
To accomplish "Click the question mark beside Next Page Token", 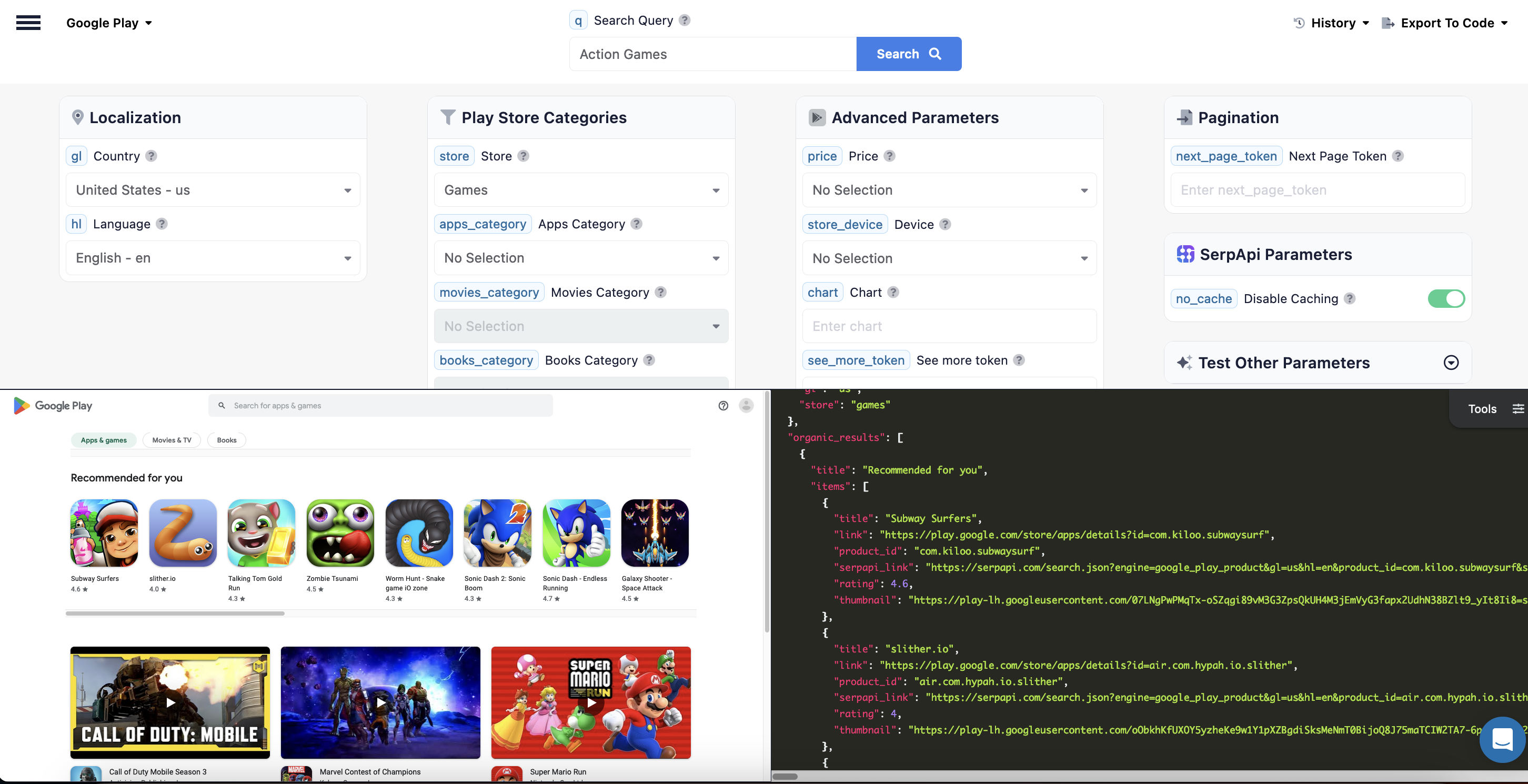I will 1398,156.
